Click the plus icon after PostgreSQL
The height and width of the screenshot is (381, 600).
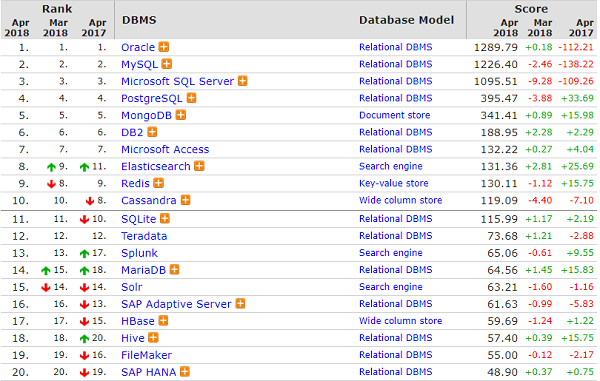191,98
